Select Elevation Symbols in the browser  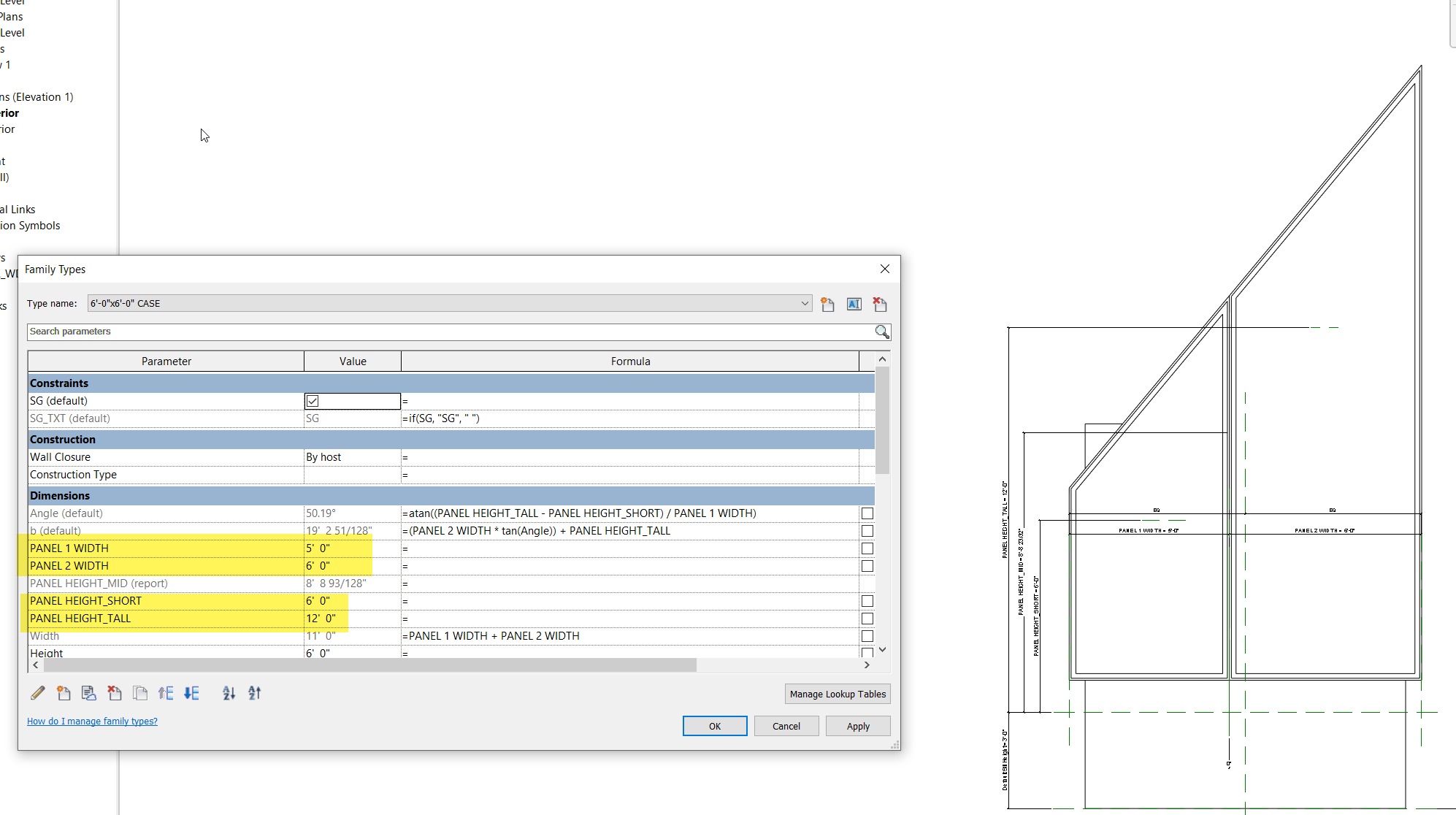pyautogui.click(x=29, y=225)
